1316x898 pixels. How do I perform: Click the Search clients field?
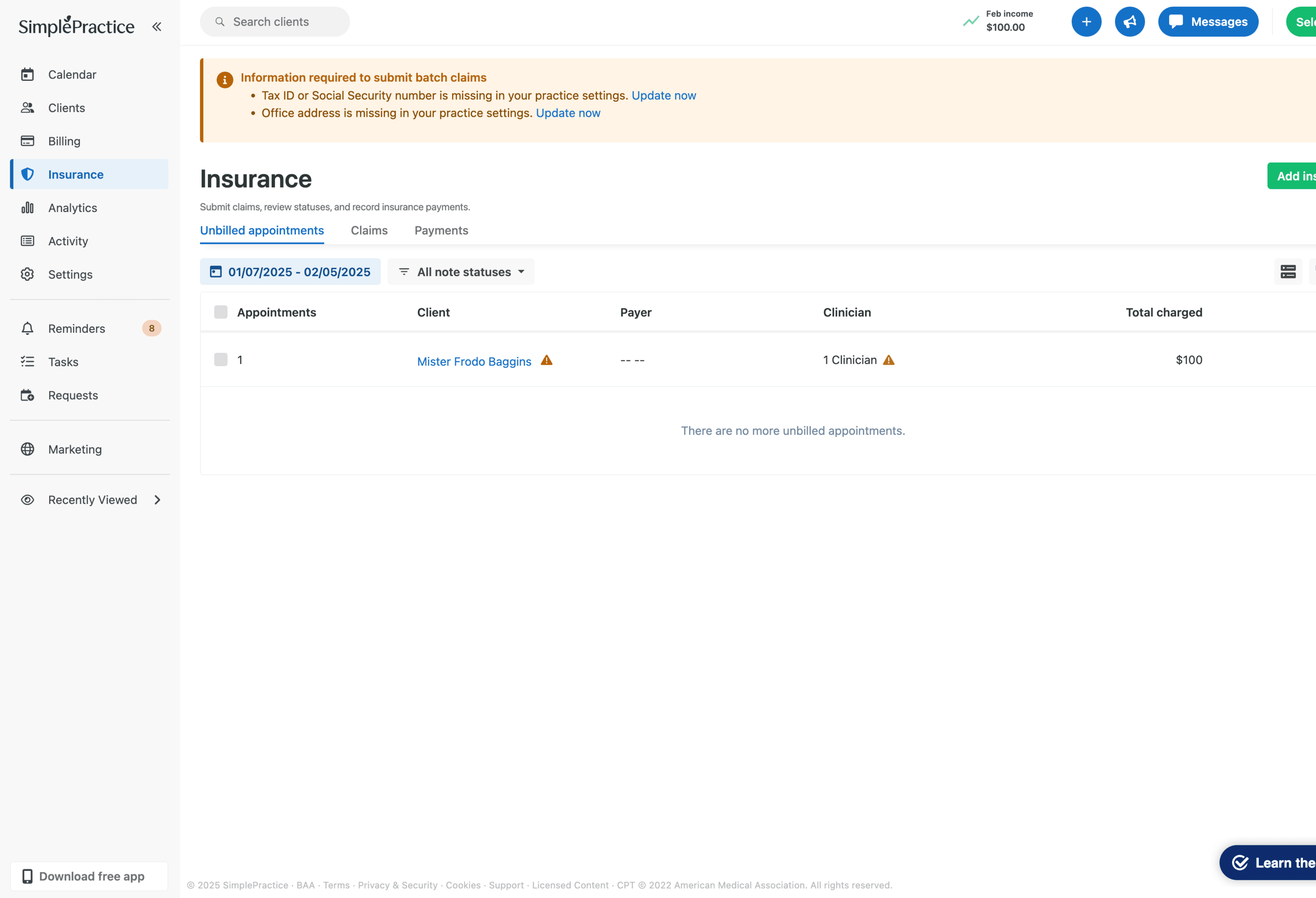coord(275,21)
